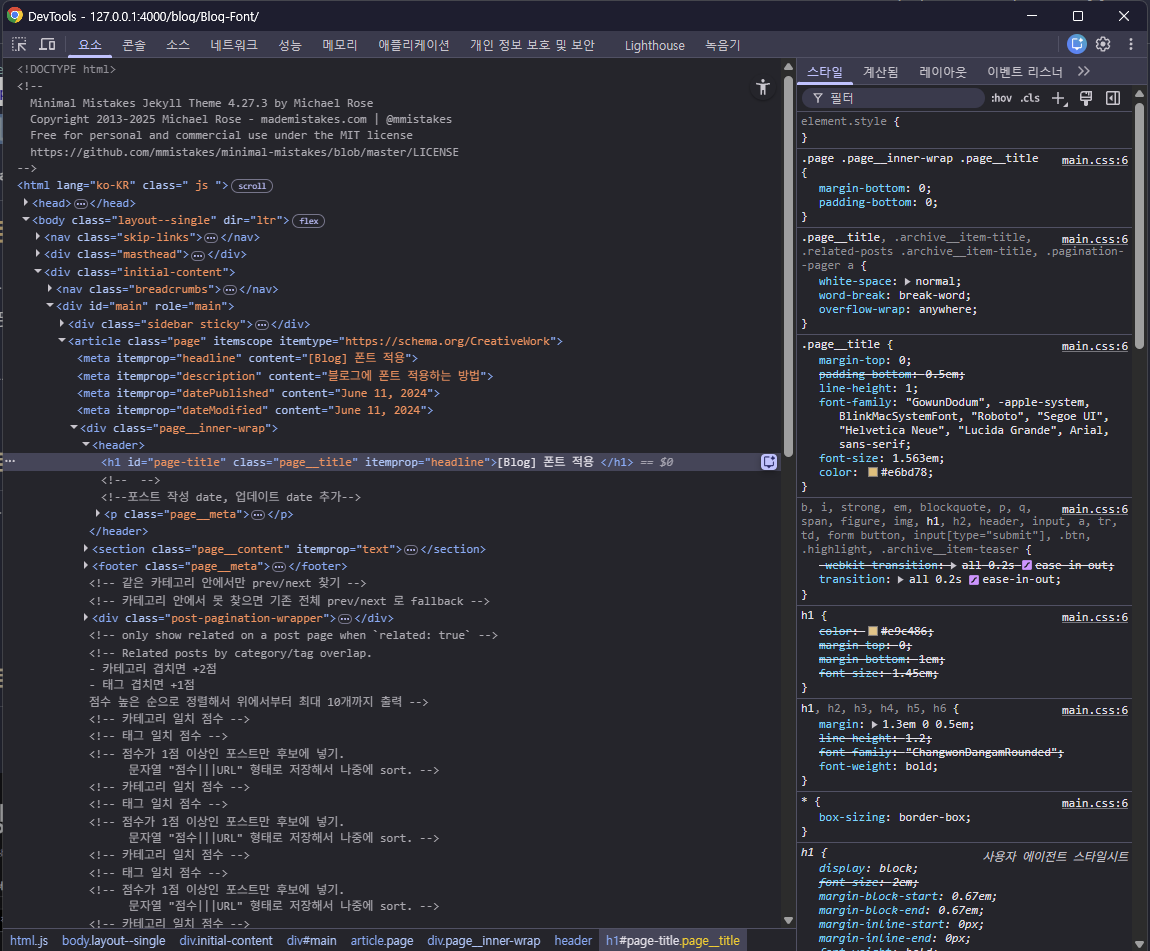Toggle the :hov element state panel

(x=1001, y=98)
